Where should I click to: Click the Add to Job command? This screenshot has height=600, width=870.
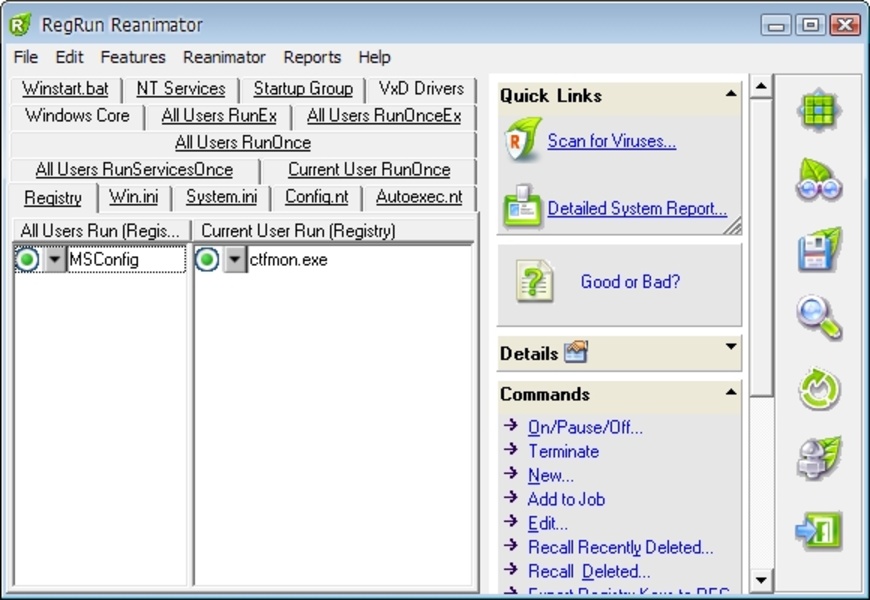point(566,500)
